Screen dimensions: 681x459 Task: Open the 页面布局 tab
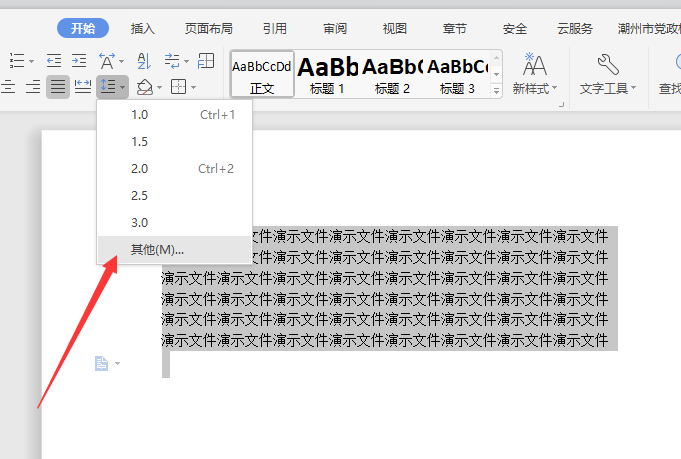coord(209,29)
